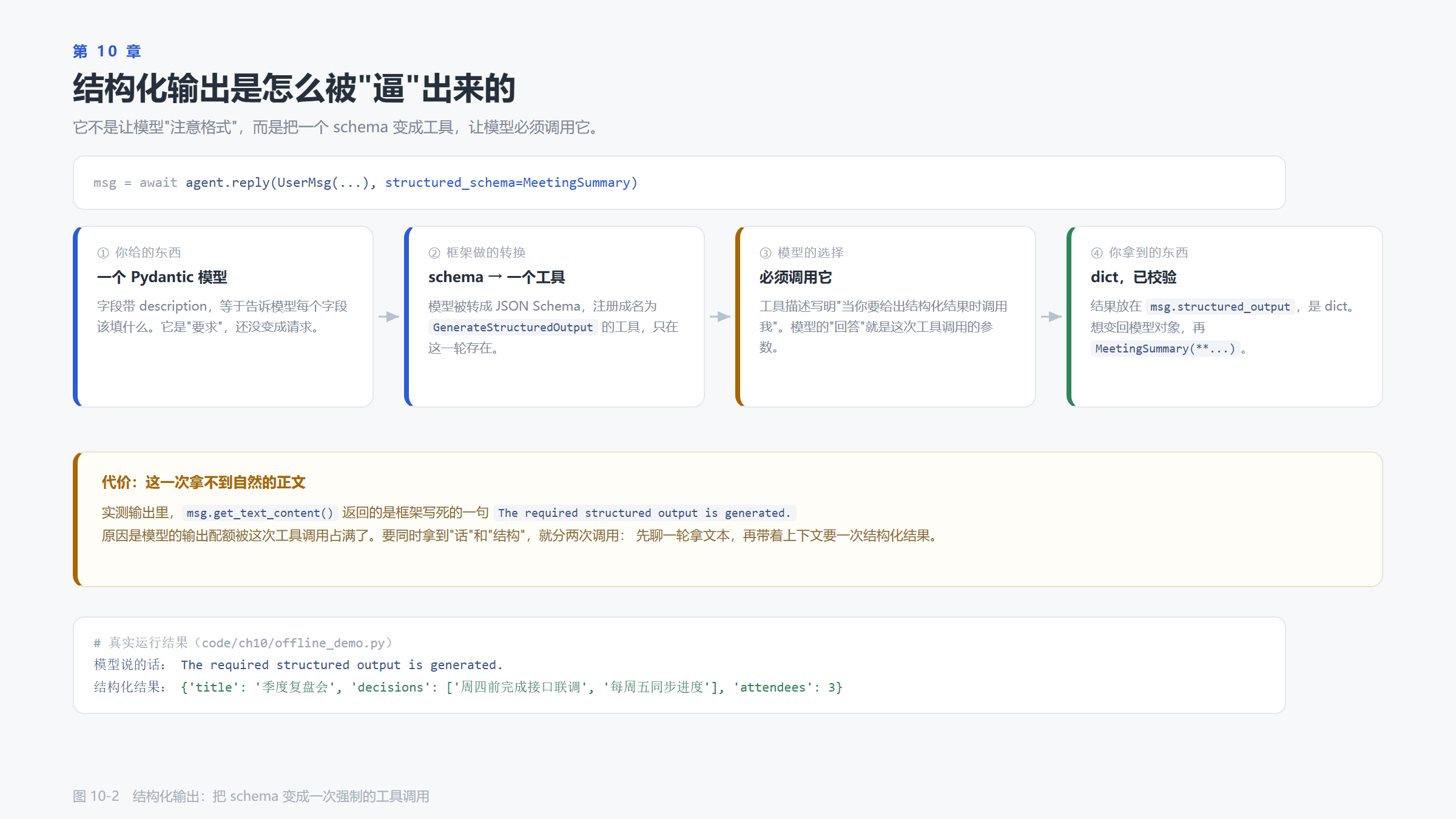Click the output line starting '模型说的话：'

point(298,665)
